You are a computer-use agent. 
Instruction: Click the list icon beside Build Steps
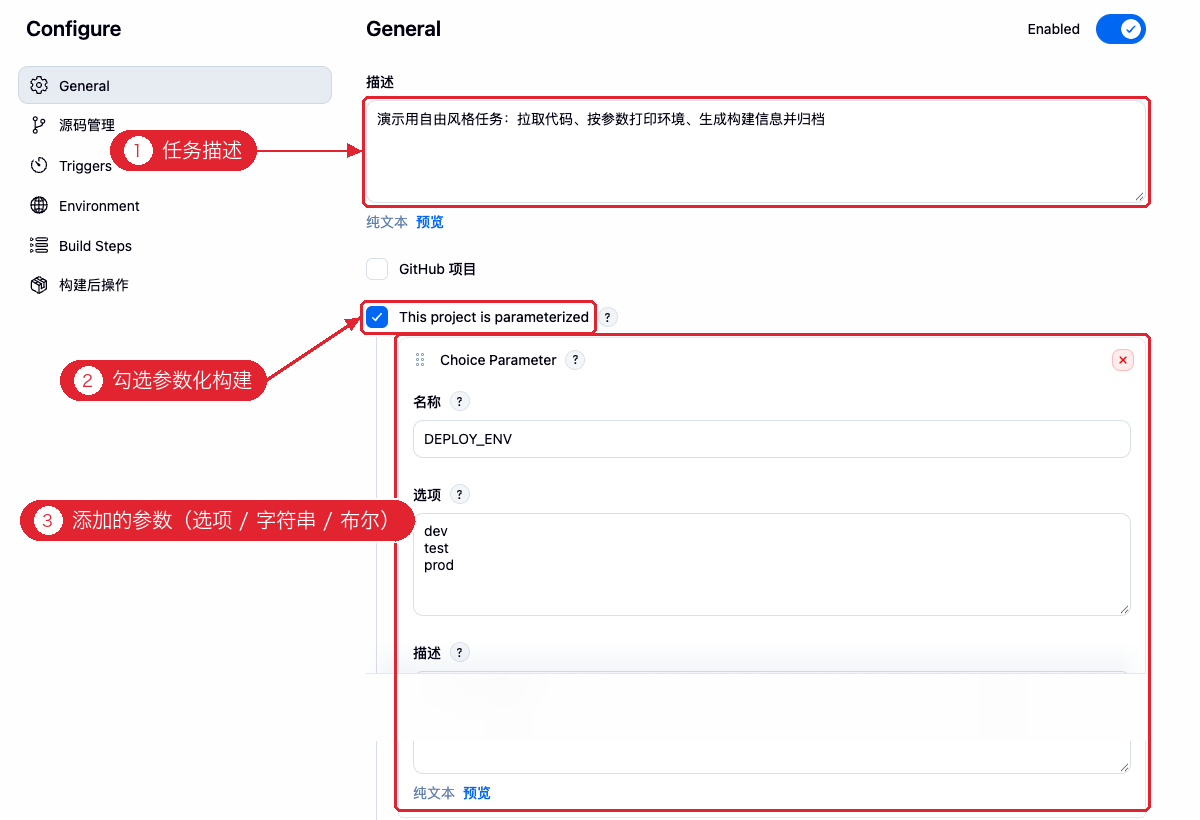pos(39,245)
